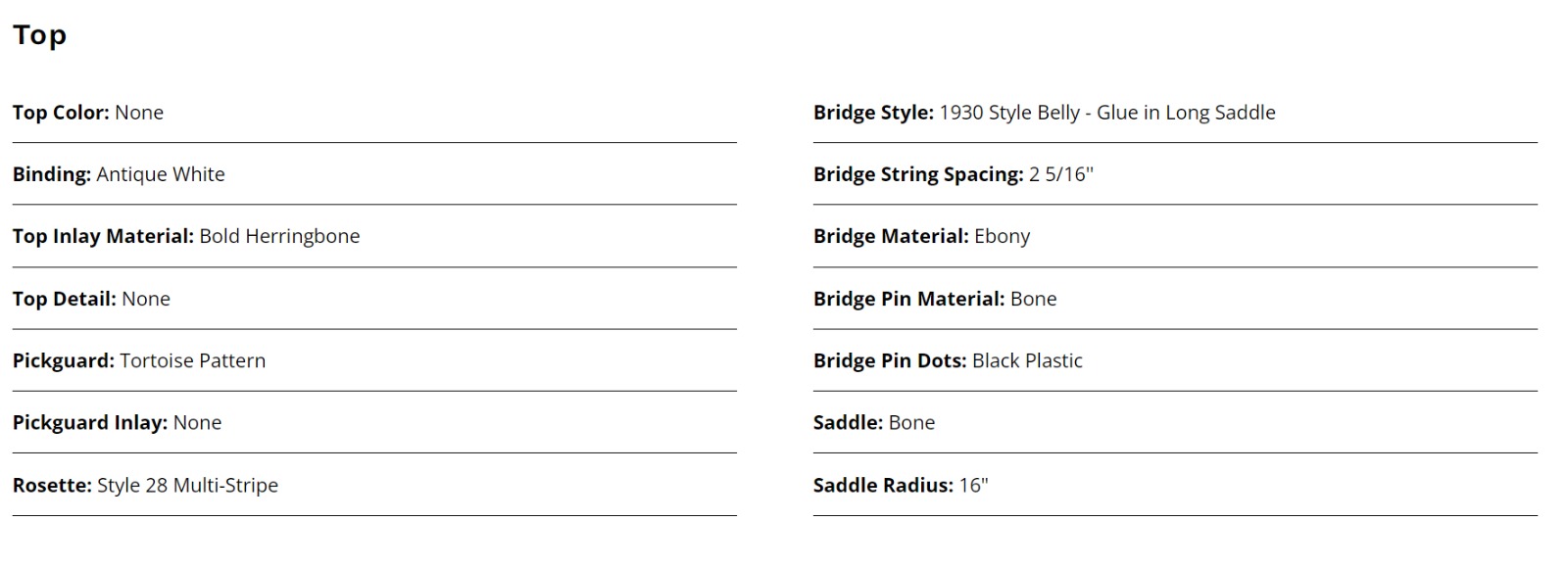This screenshot has height=569, width=1568.
Task: Select the Top Color: None row
Action: [x=374, y=113]
